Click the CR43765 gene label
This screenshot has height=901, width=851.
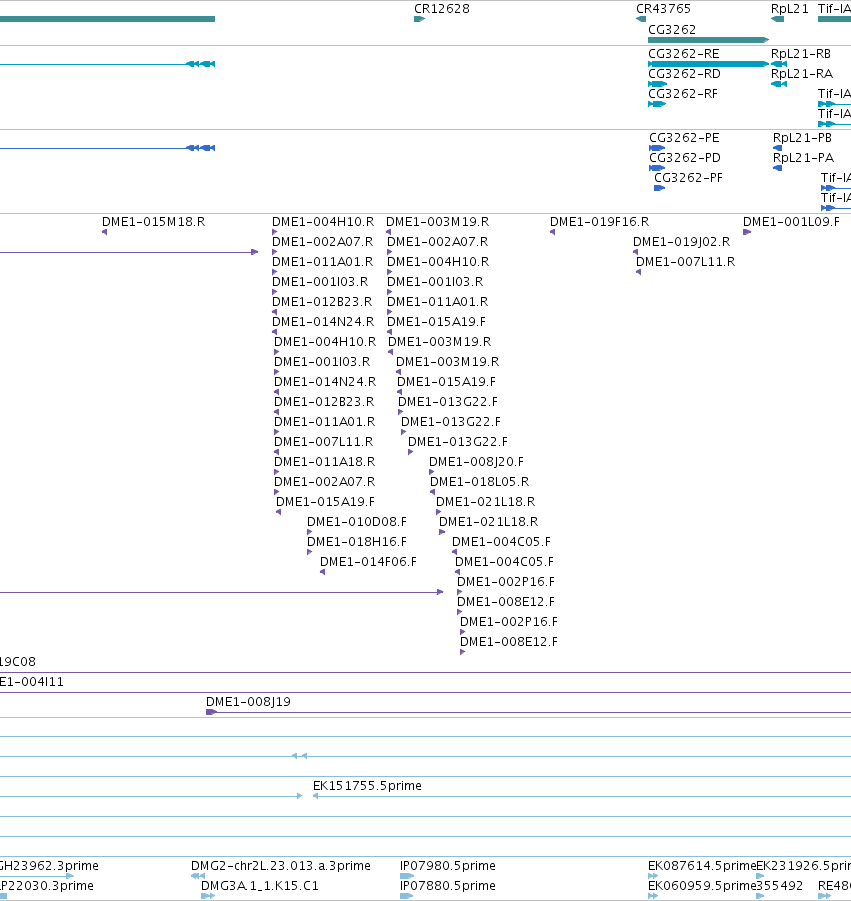click(663, 9)
